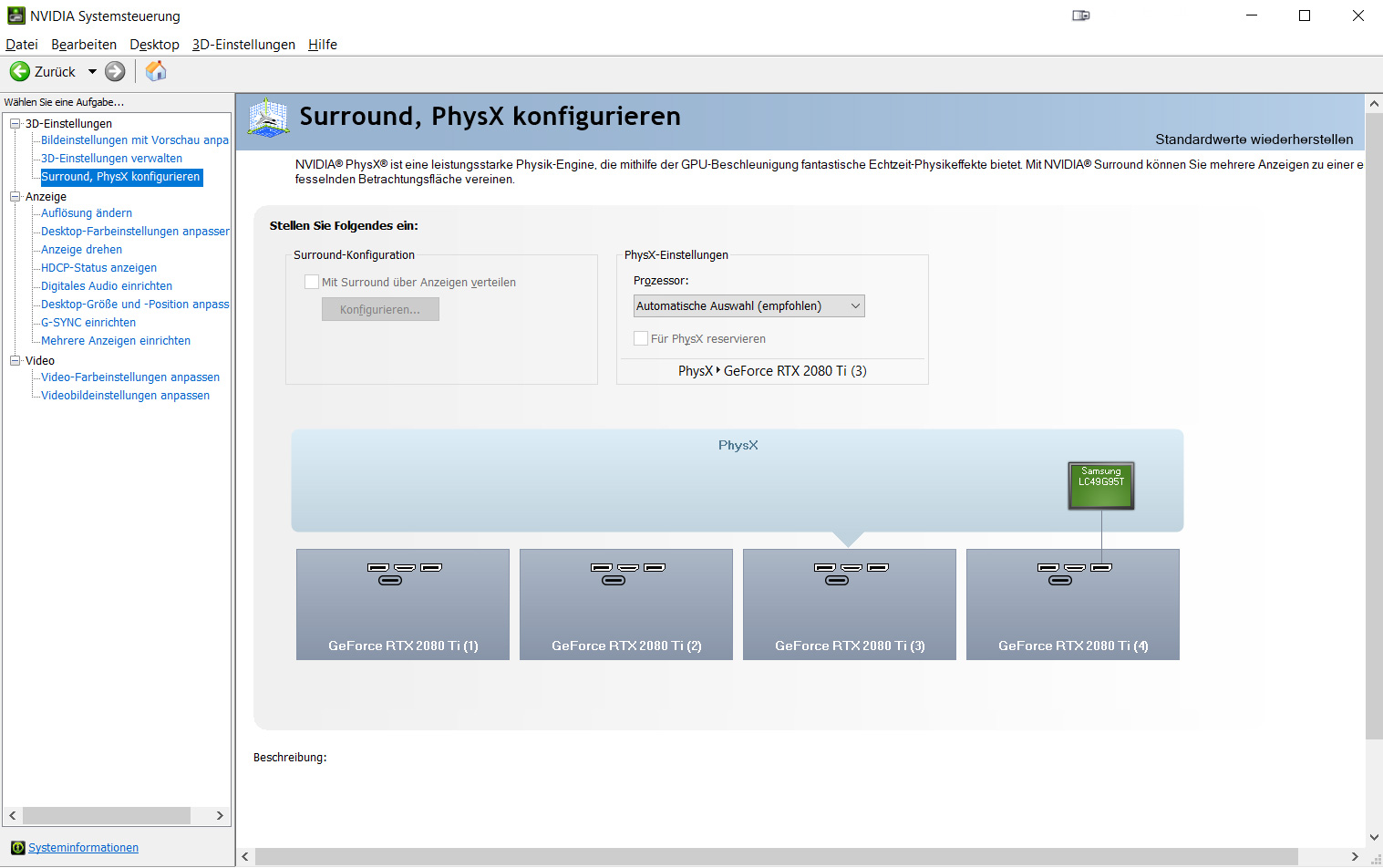Open the Bearbeiten menu

(84, 45)
